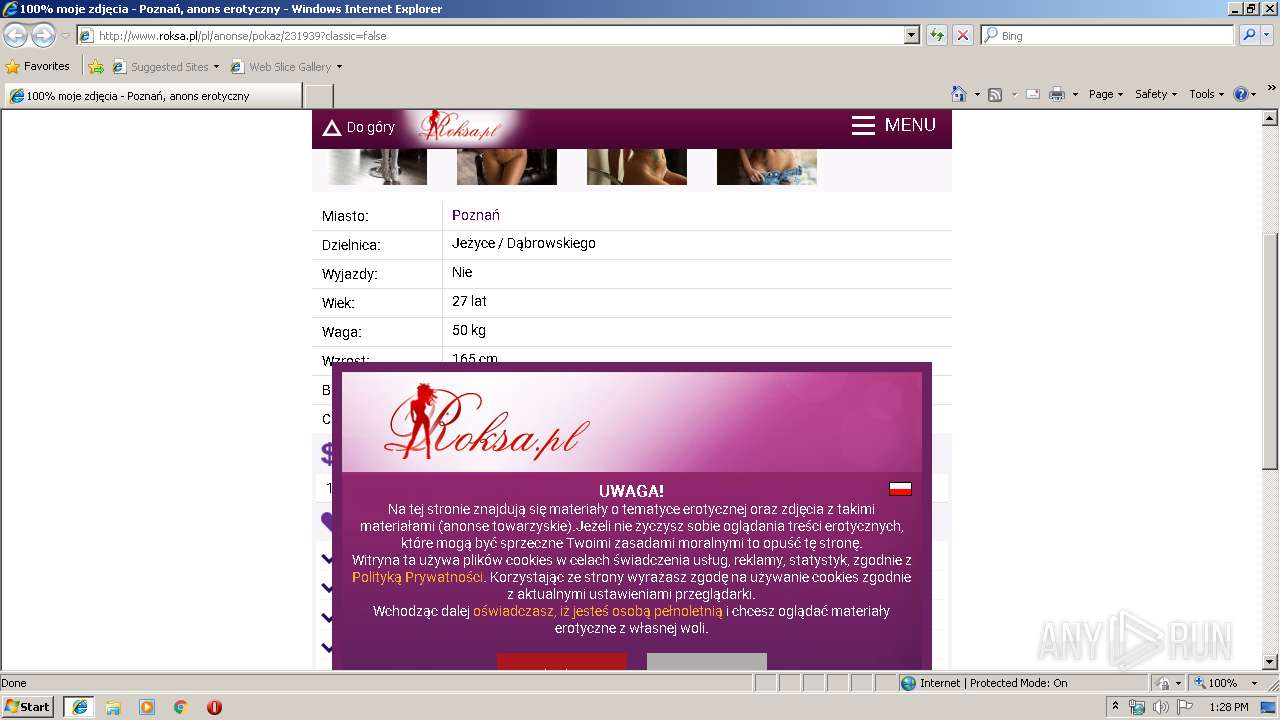Click the Polish flag language icon
The height and width of the screenshot is (720, 1280).
point(900,489)
